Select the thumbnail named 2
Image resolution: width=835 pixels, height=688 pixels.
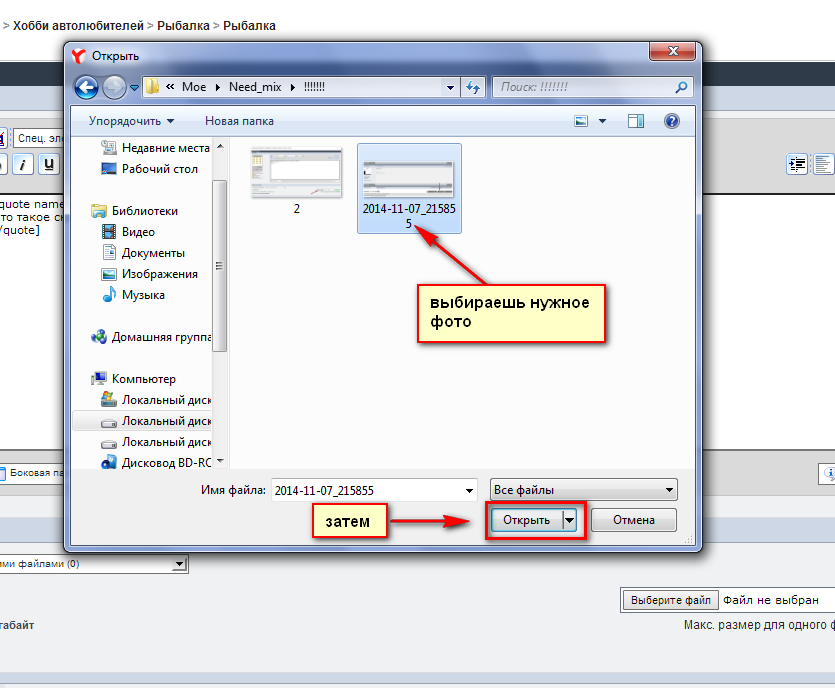click(296, 180)
